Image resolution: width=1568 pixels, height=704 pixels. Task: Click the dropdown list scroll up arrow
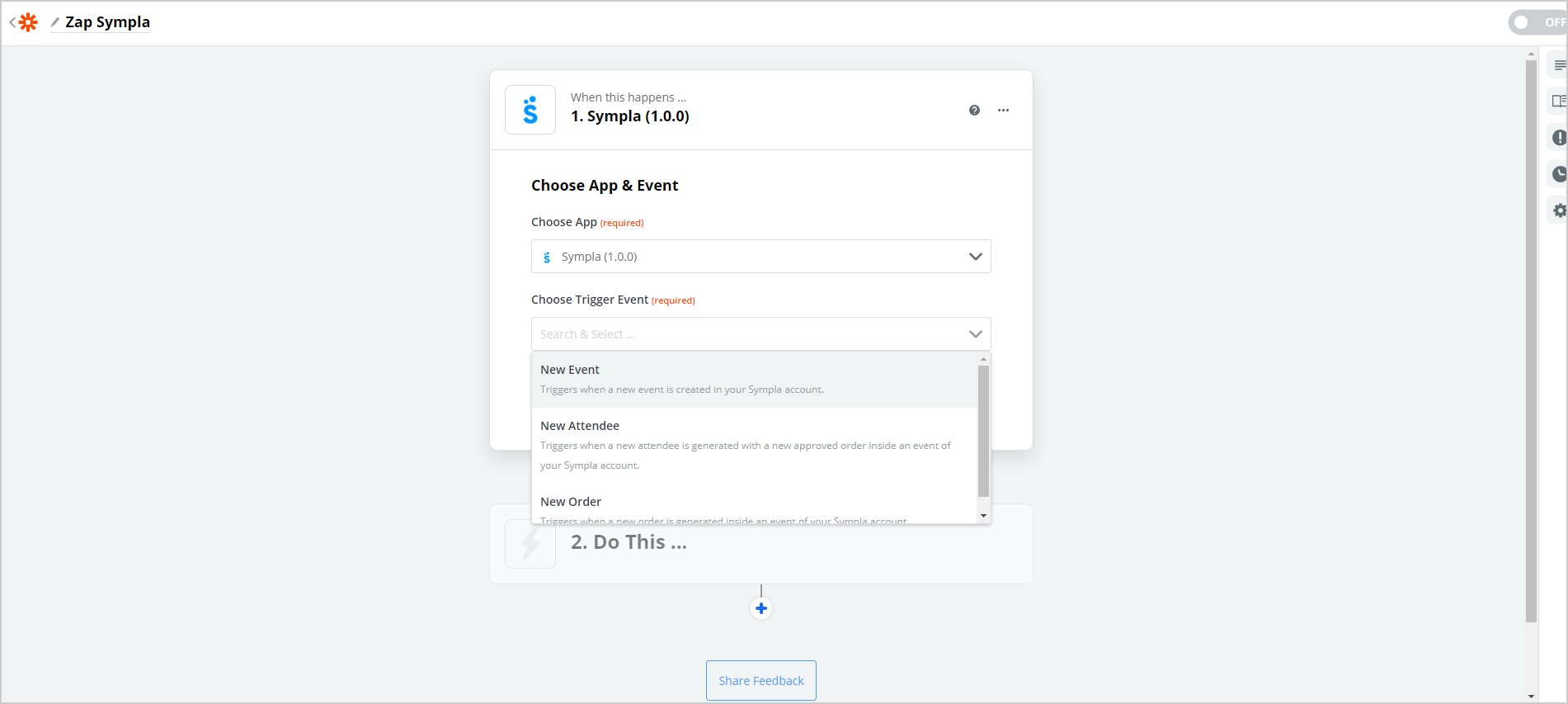click(x=983, y=359)
